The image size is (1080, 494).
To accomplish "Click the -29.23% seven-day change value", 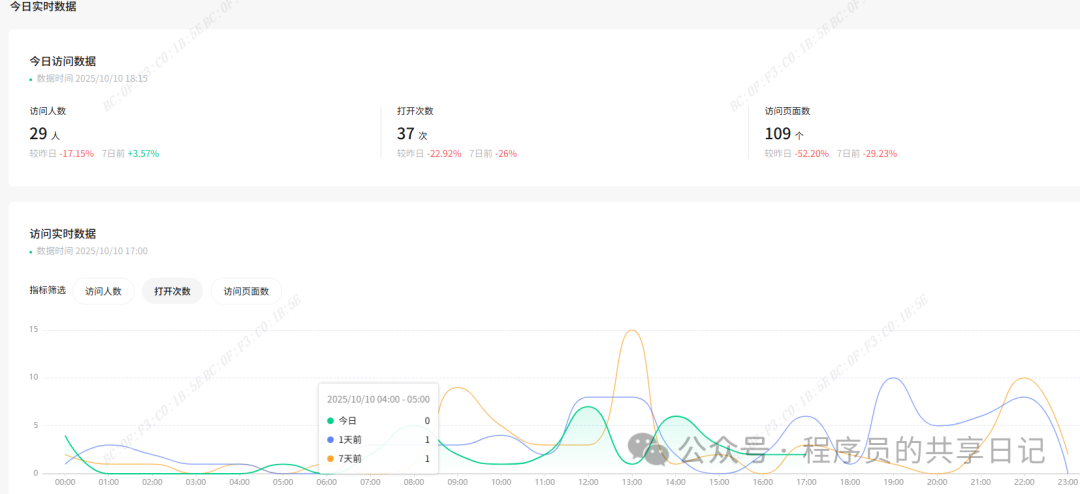I will 880,154.
